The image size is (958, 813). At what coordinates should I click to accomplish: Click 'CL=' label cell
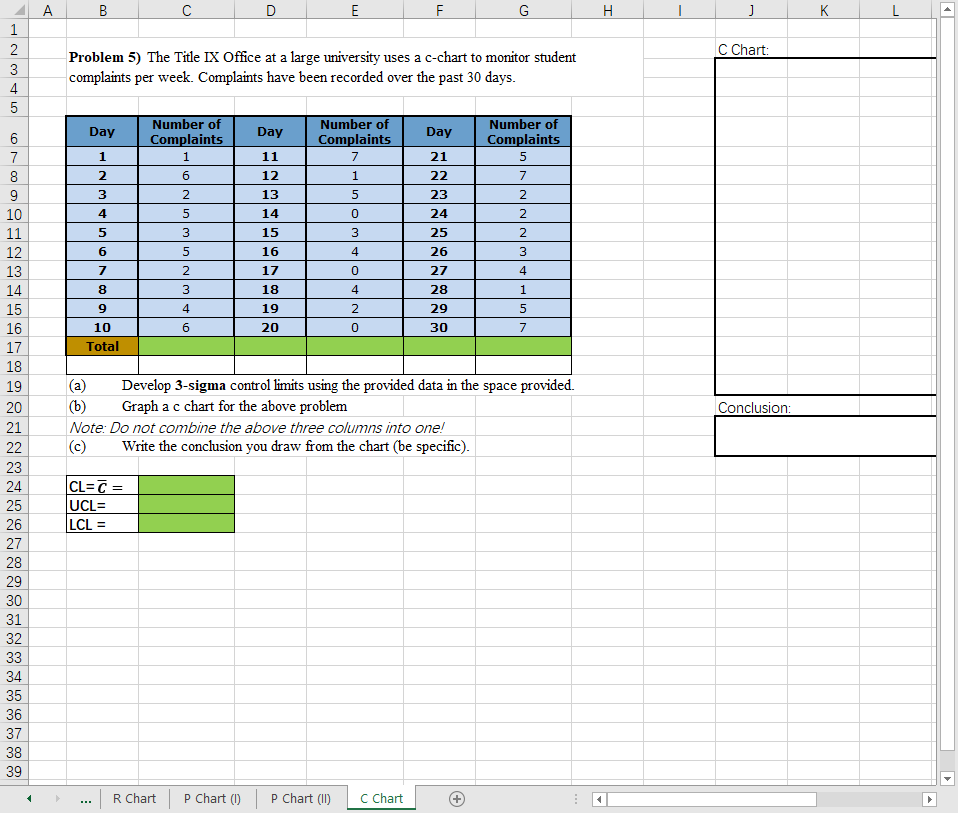tap(103, 486)
